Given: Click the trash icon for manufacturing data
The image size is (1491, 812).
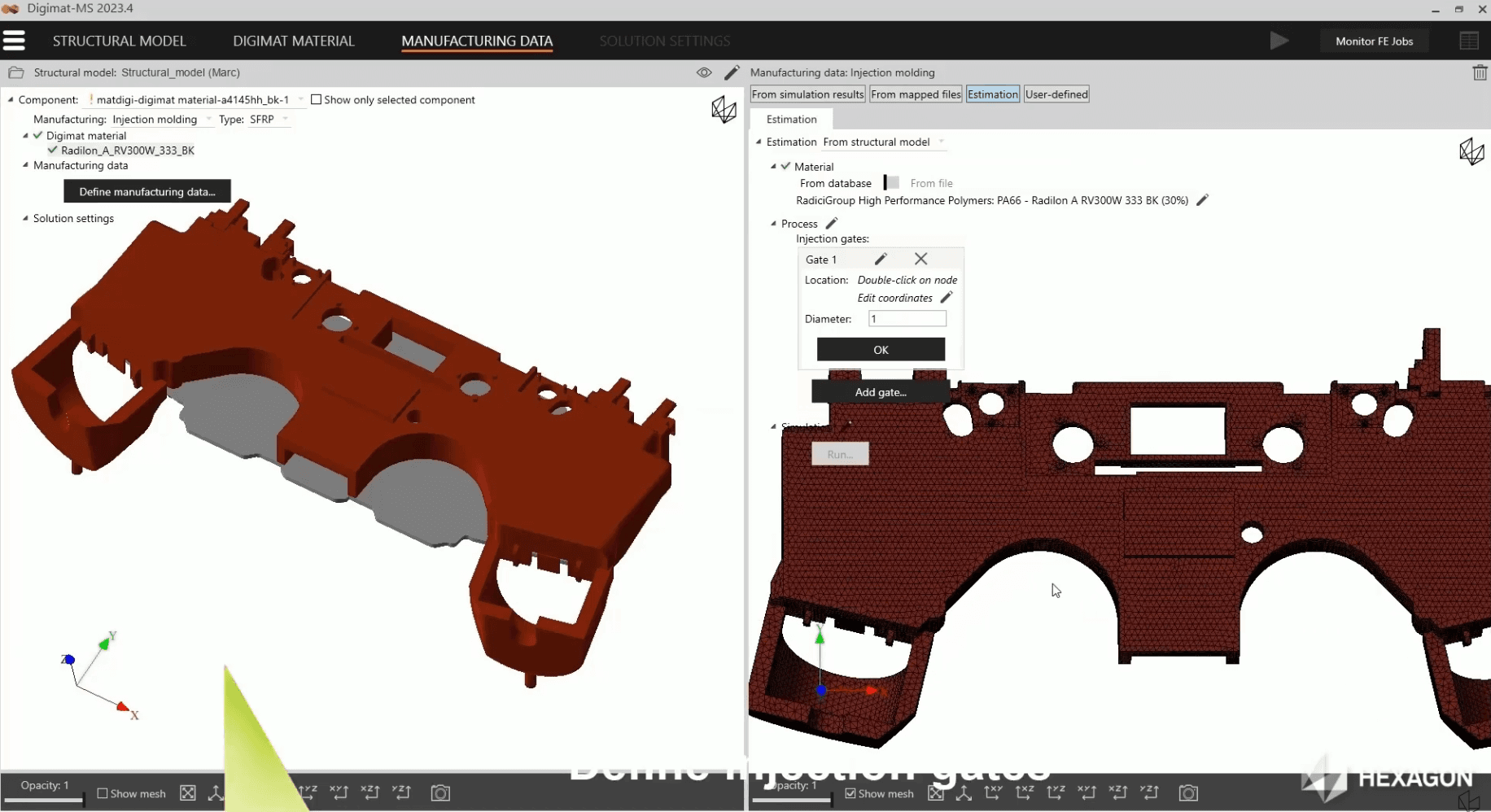Looking at the screenshot, I should 1479,72.
